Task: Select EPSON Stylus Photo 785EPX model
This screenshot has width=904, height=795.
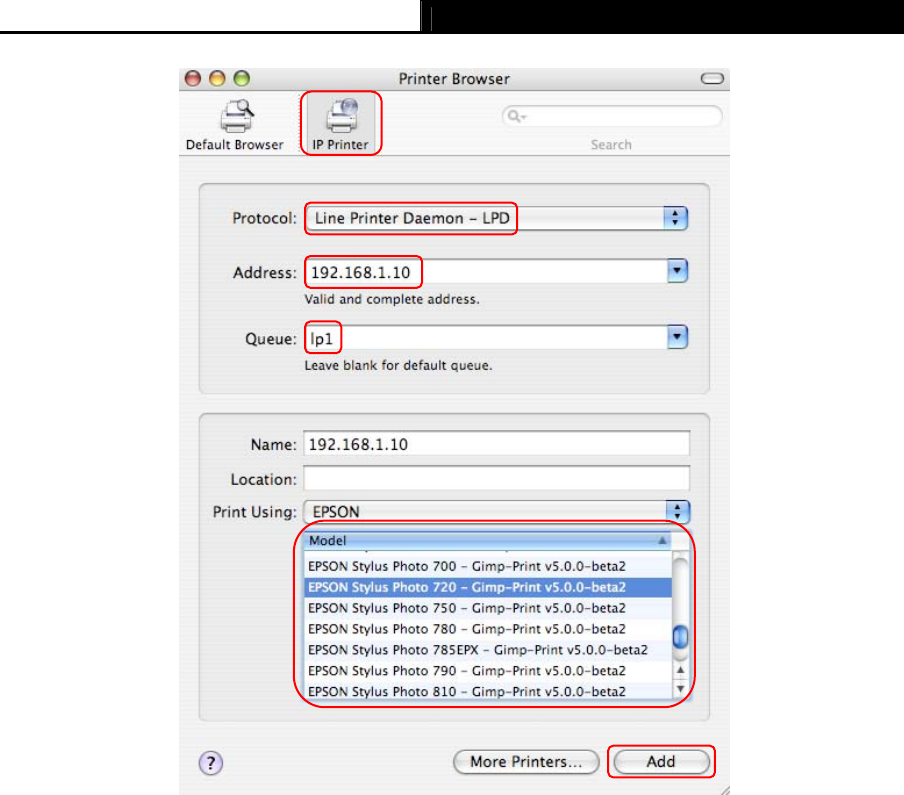Action: point(488,650)
